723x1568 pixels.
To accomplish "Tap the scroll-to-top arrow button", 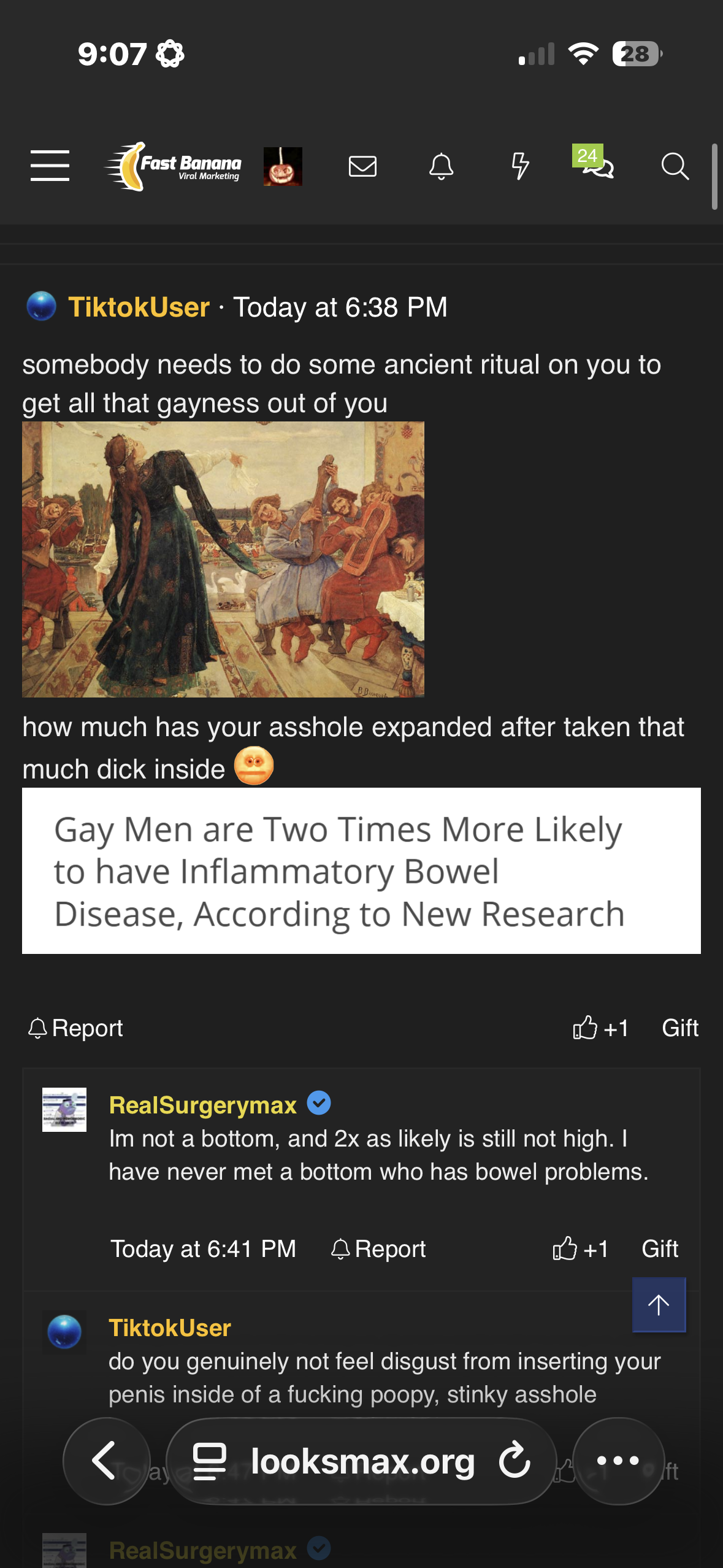I will click(x=659, y=1304).
